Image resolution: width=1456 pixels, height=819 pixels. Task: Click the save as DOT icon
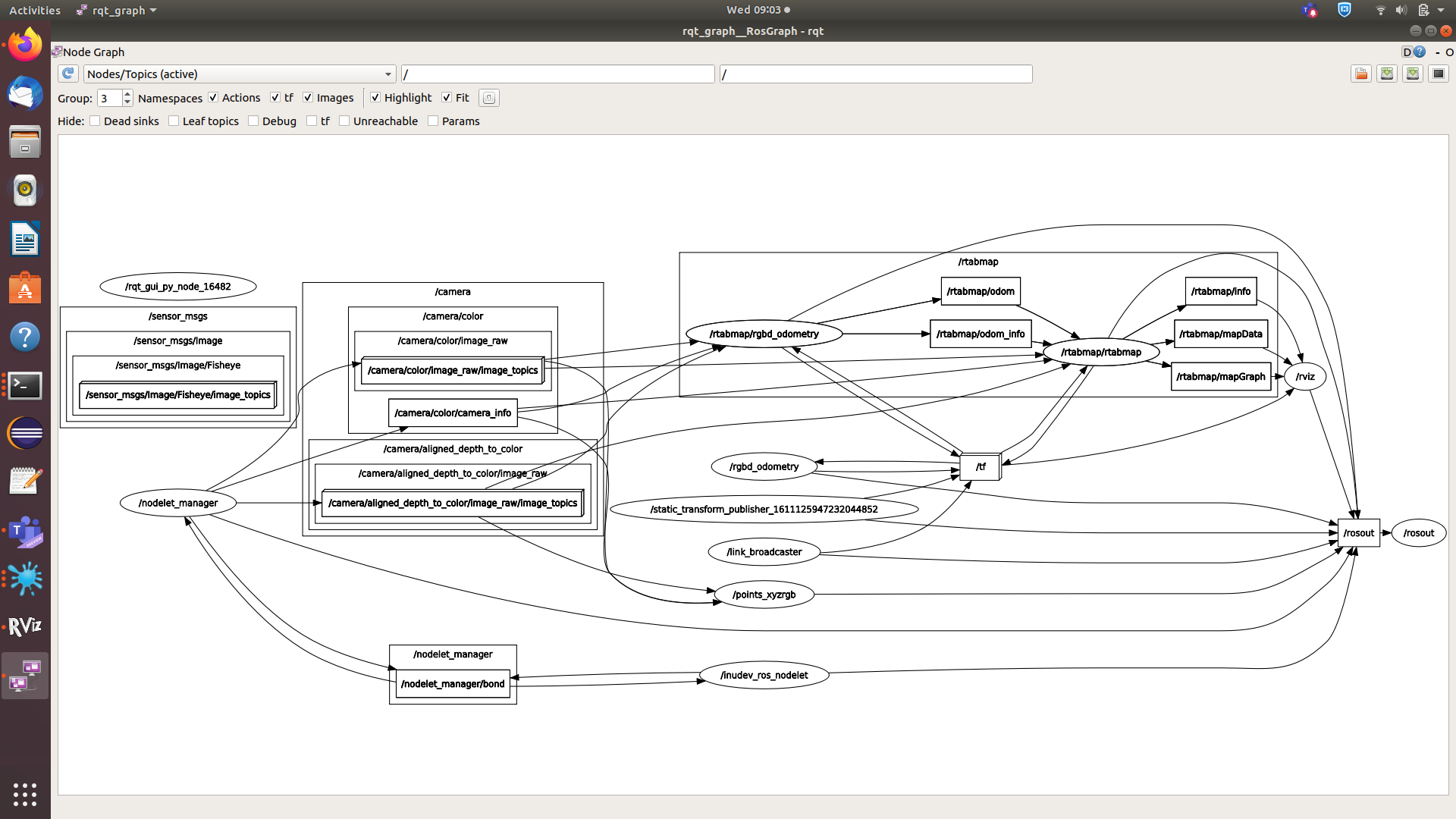pos(1387,74)
